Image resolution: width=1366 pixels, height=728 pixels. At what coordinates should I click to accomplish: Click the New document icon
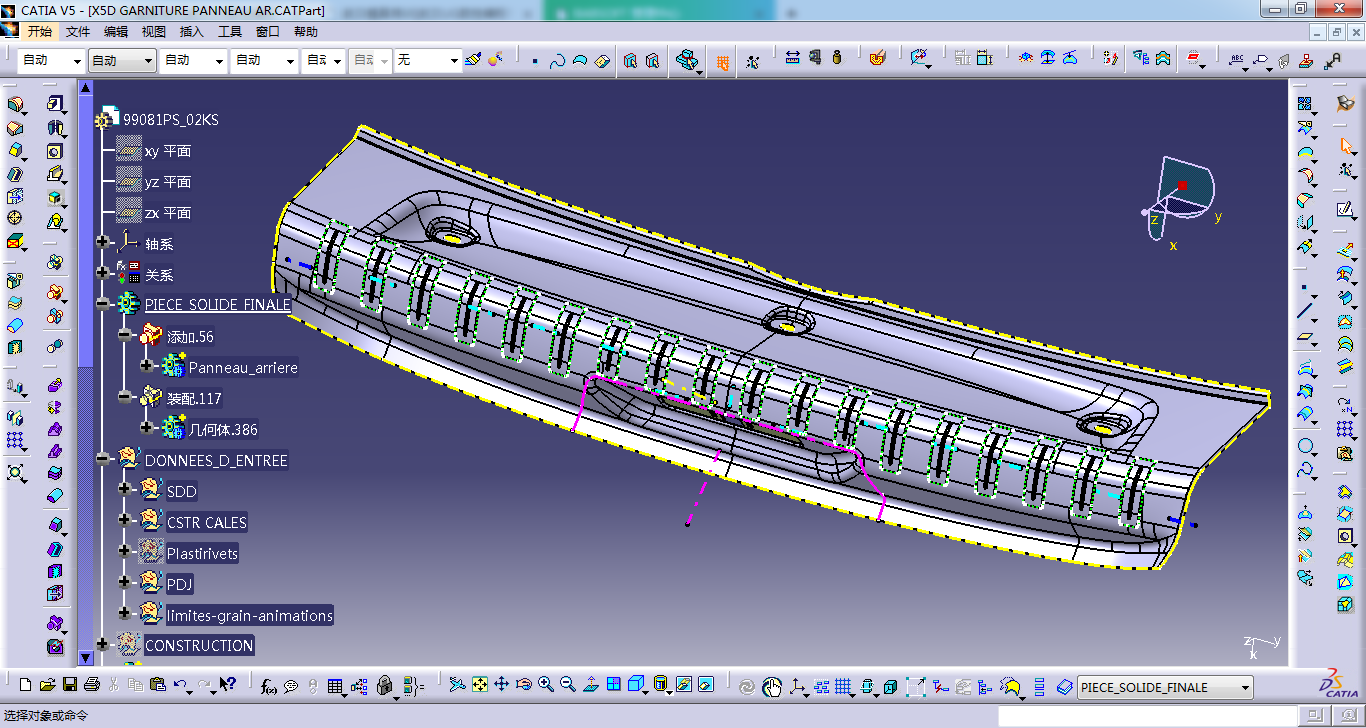pos(25,685)
